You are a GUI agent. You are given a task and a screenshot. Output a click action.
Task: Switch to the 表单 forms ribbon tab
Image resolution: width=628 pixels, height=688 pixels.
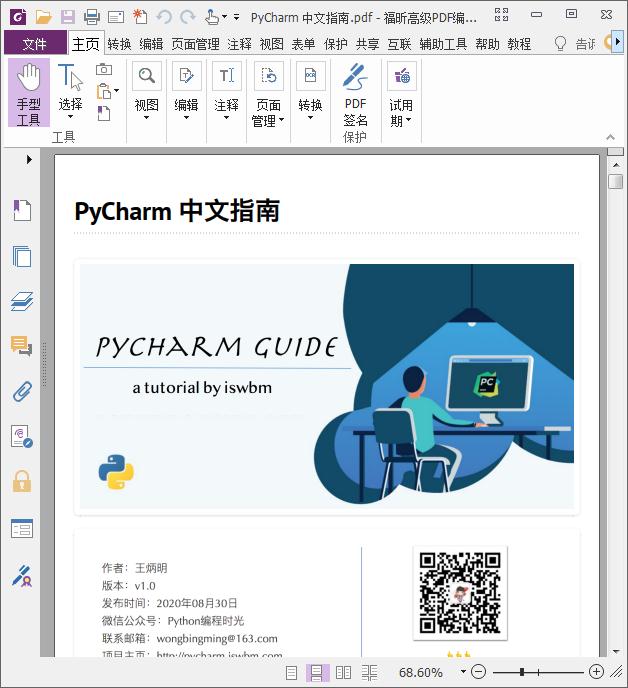(304, 44)
